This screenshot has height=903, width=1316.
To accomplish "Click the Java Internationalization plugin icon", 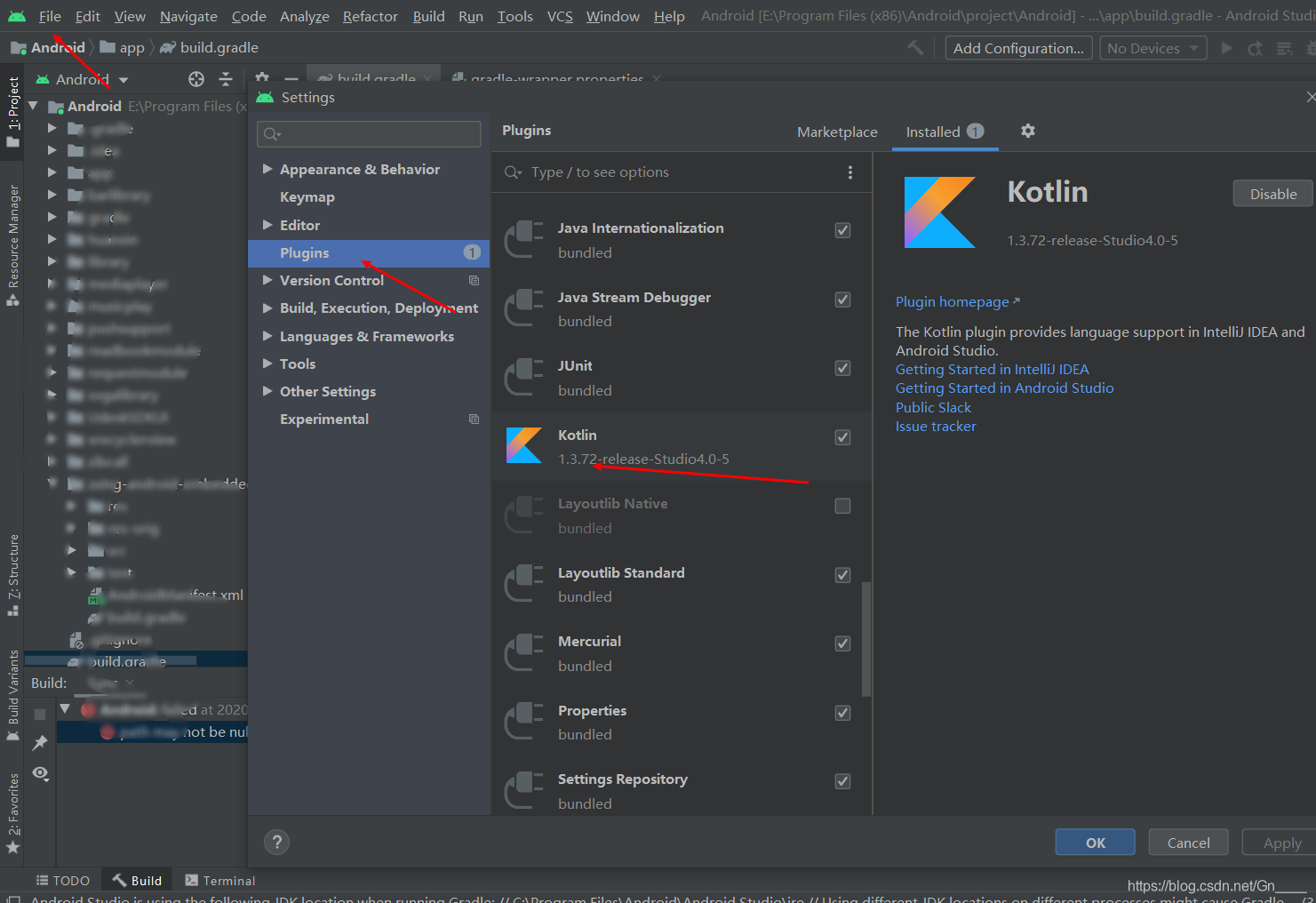I will point(524,239).
